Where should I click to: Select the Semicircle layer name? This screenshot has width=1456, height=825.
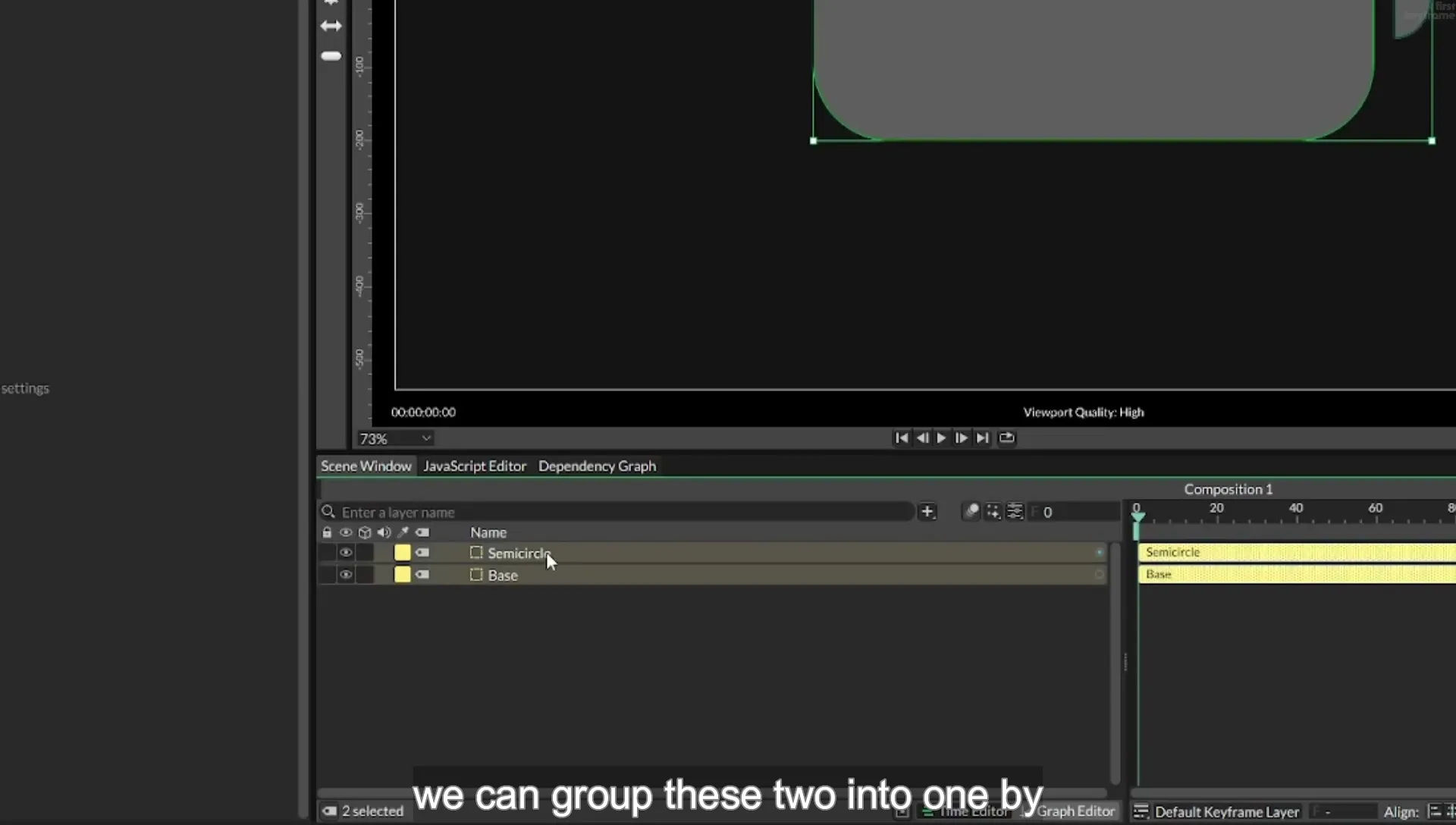click(518, 554)
